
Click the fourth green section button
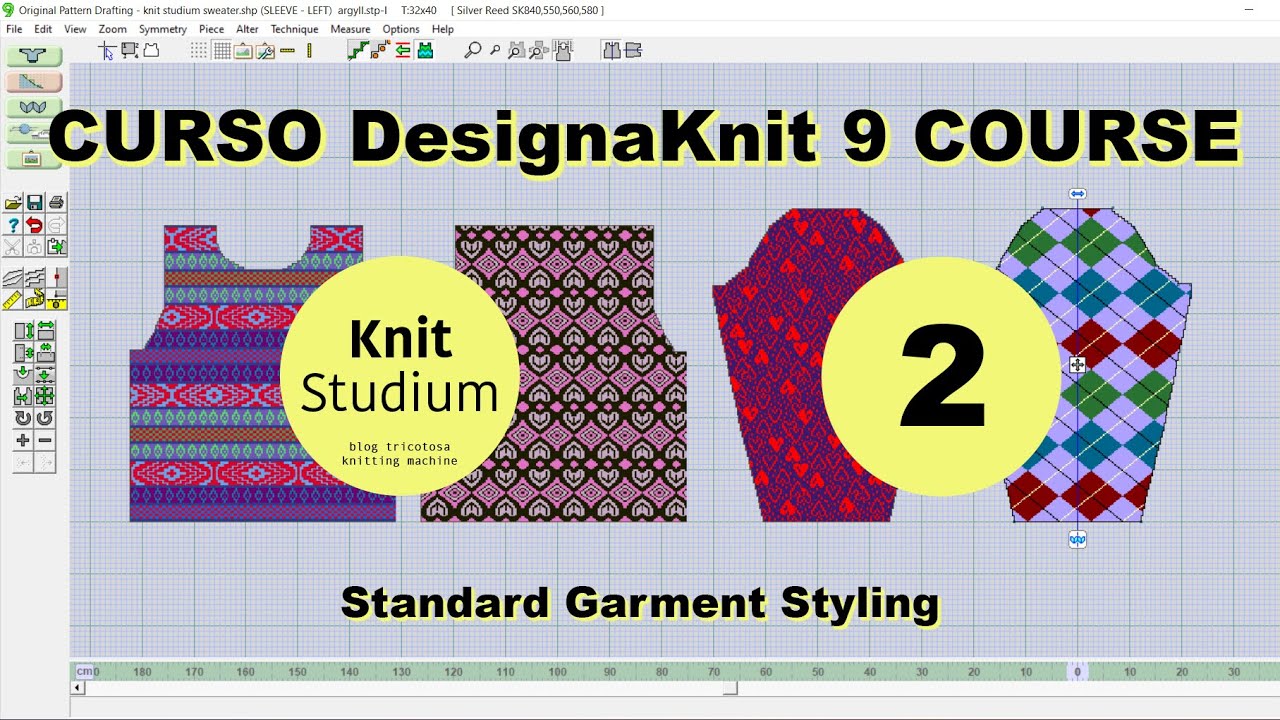[x=34, y=132]
